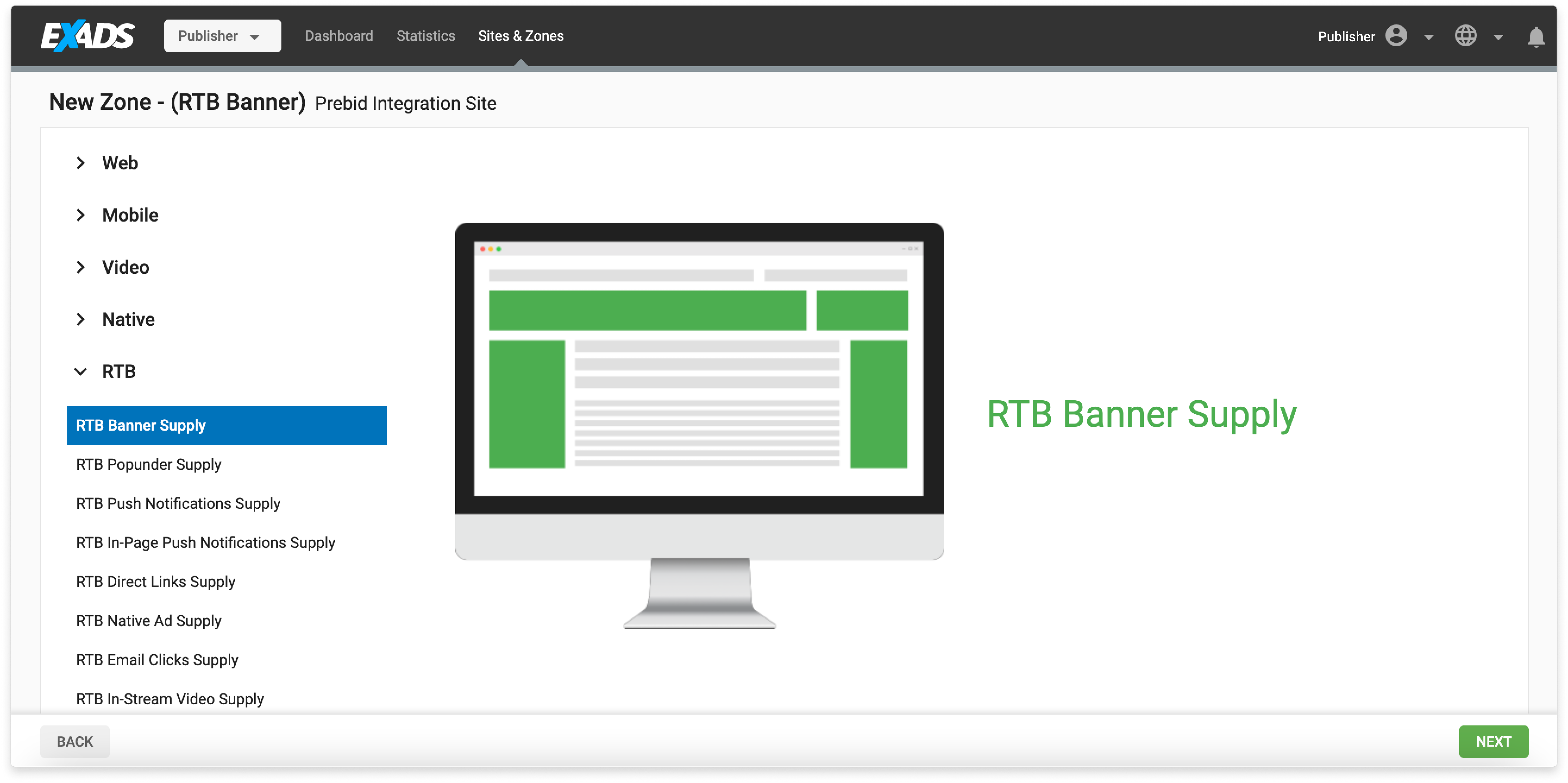
Task: Expand the Native category chevron
Action: (x=80, y=319)
